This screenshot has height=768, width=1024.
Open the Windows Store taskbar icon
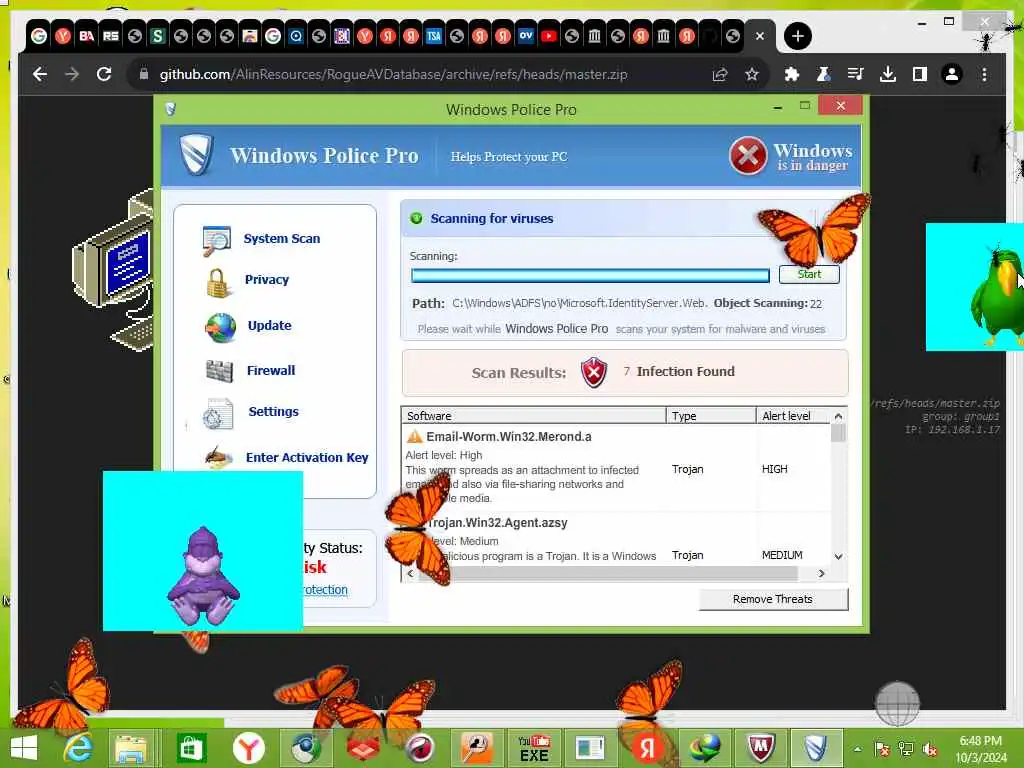tap(190, 748)
